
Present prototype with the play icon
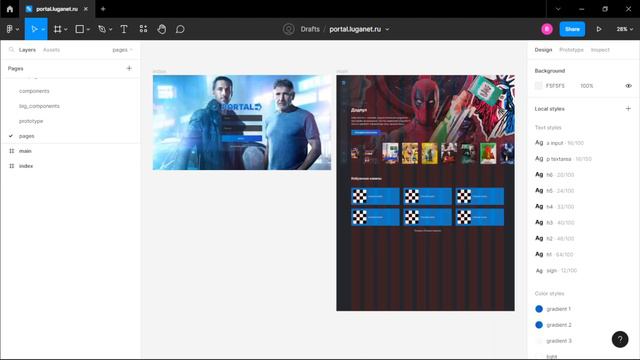[x=599, y=29]
